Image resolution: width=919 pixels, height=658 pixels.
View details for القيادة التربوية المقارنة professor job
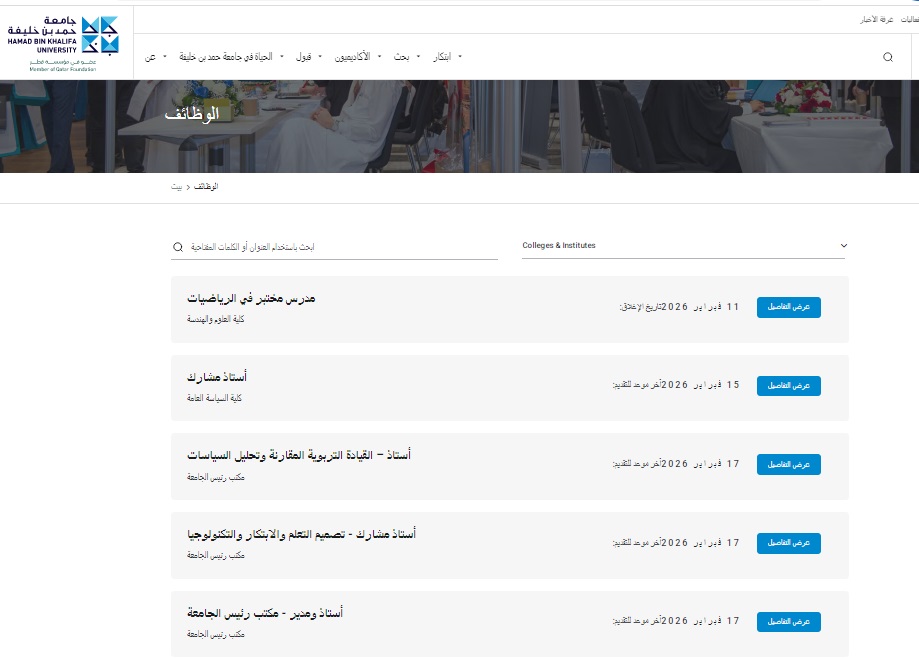coord(788,464)
